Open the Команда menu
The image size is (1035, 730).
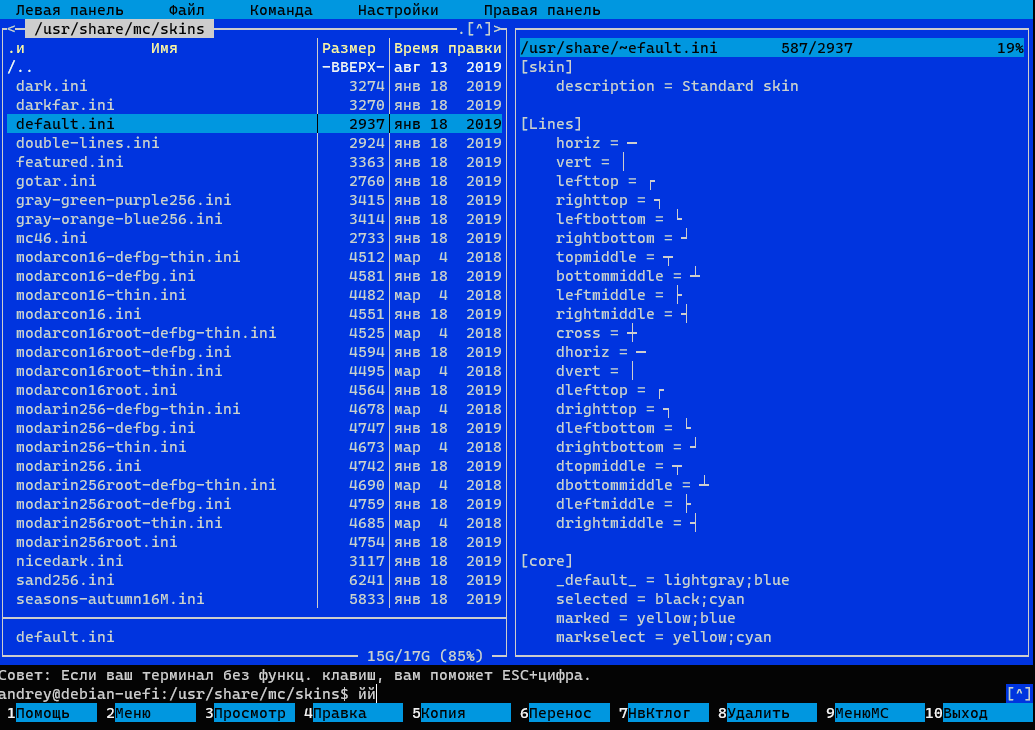tap(280, 10)
